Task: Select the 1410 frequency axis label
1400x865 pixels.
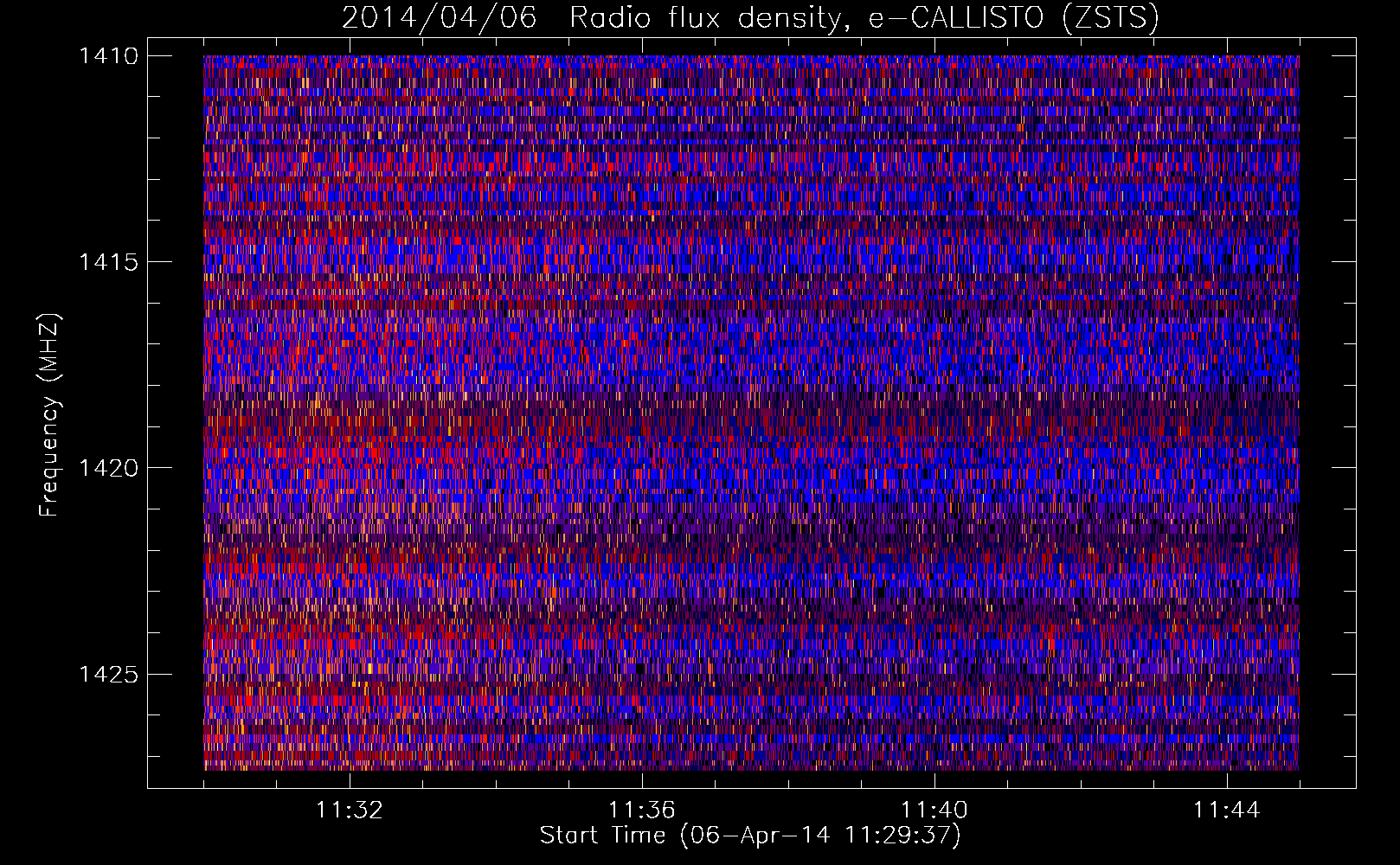Action: (x=108, y=56)
